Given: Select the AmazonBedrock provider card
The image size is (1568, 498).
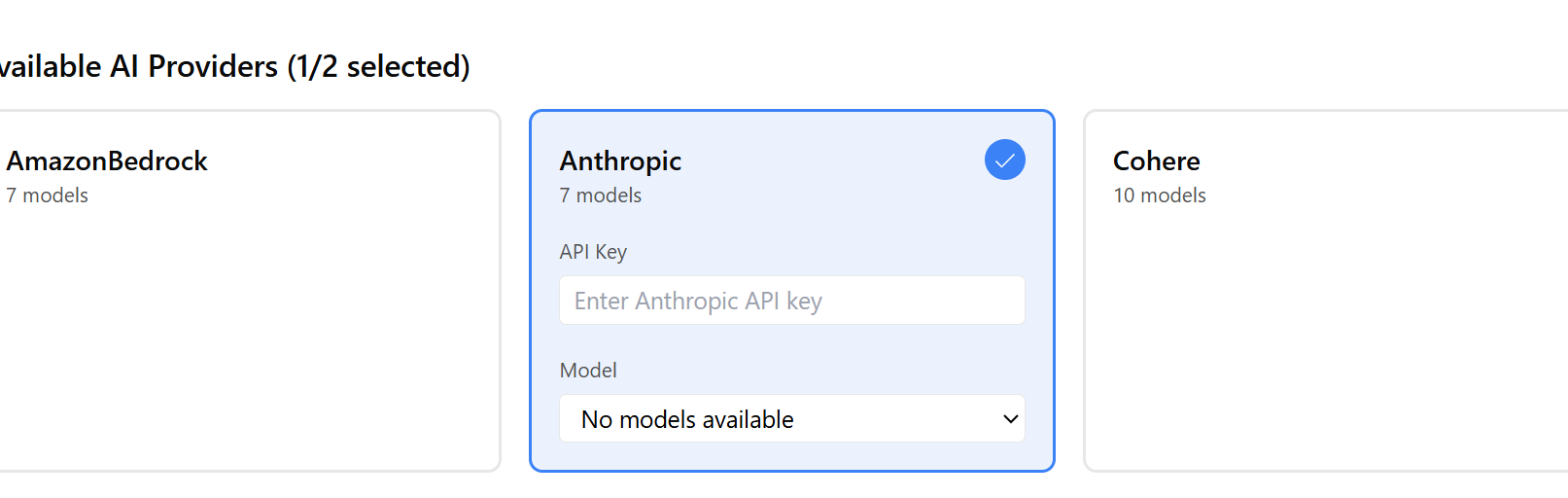Looking at the screenshot, I should (x=248, y=290).
